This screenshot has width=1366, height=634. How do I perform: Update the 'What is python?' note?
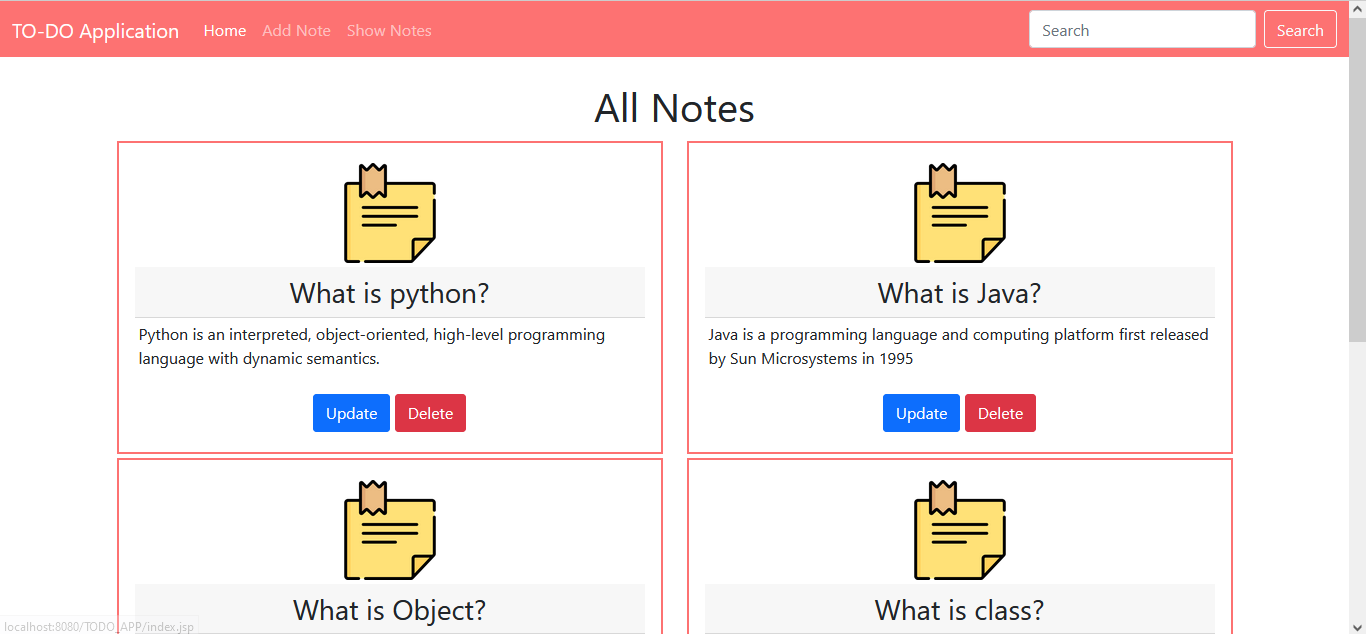tap(351, 414)
